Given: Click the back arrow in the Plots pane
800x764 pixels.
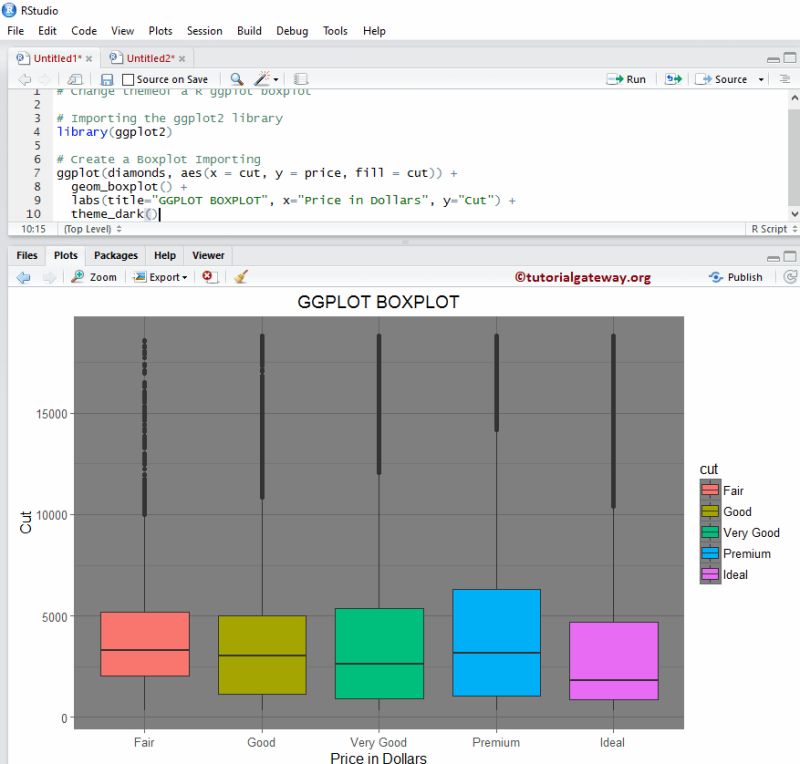Looking at the screenshot, I should (x=21, y=277).
